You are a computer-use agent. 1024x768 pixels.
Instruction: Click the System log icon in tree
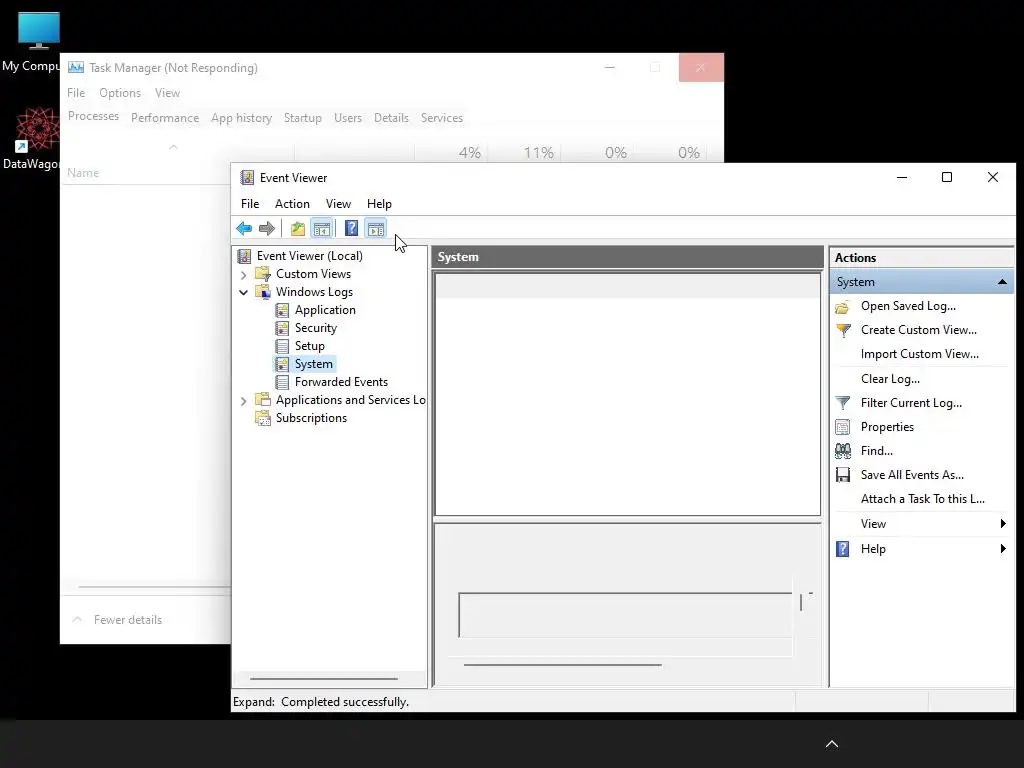tap(282, 364)
